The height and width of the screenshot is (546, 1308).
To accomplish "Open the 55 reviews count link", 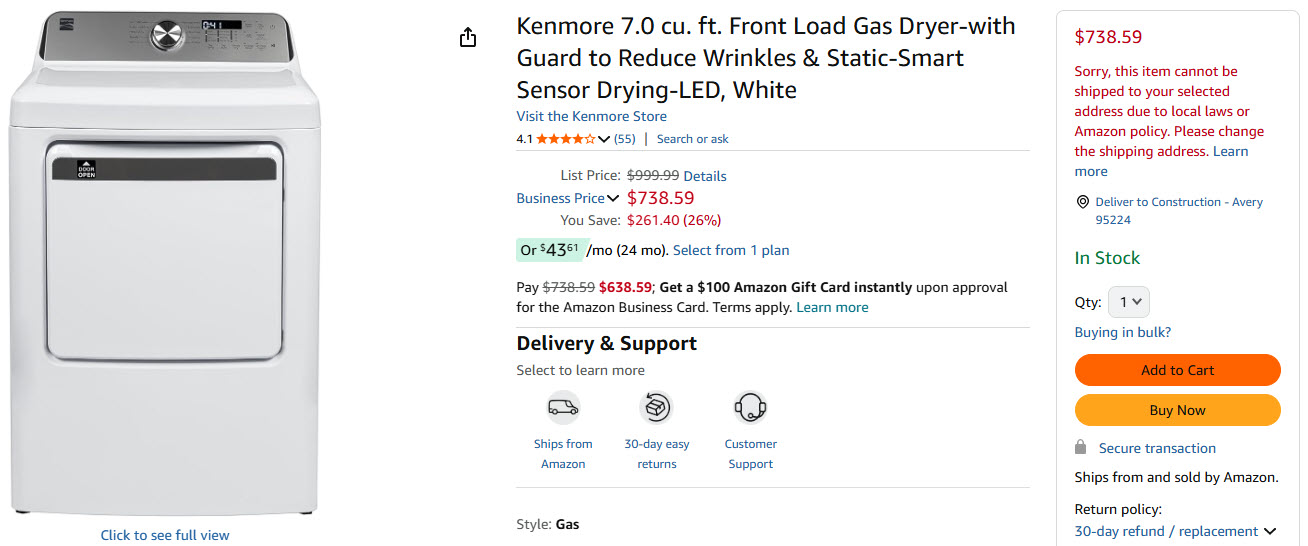I will [x=624, y=139].
